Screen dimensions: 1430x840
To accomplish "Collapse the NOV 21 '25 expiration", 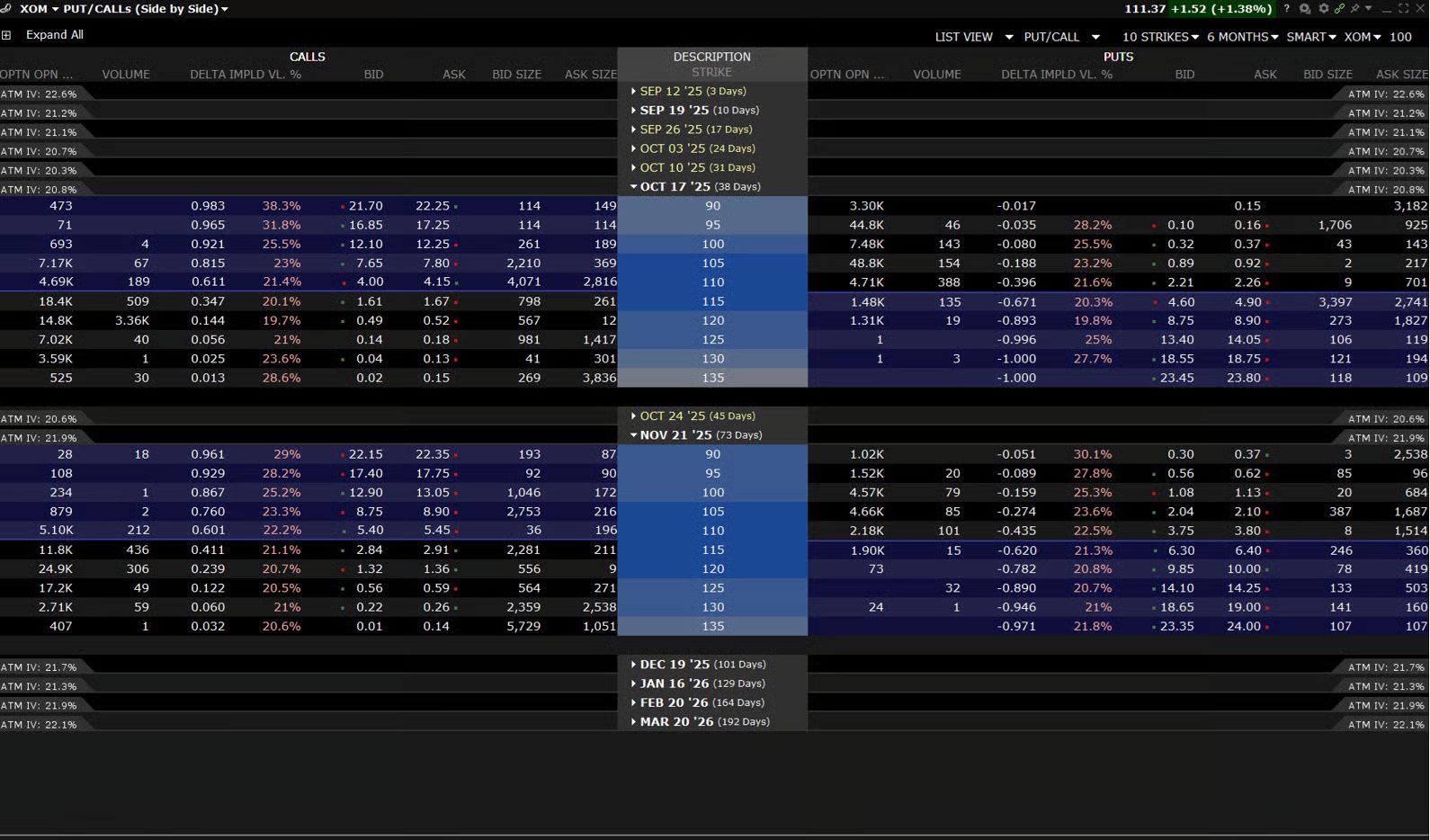I will (x=634, y=435).
